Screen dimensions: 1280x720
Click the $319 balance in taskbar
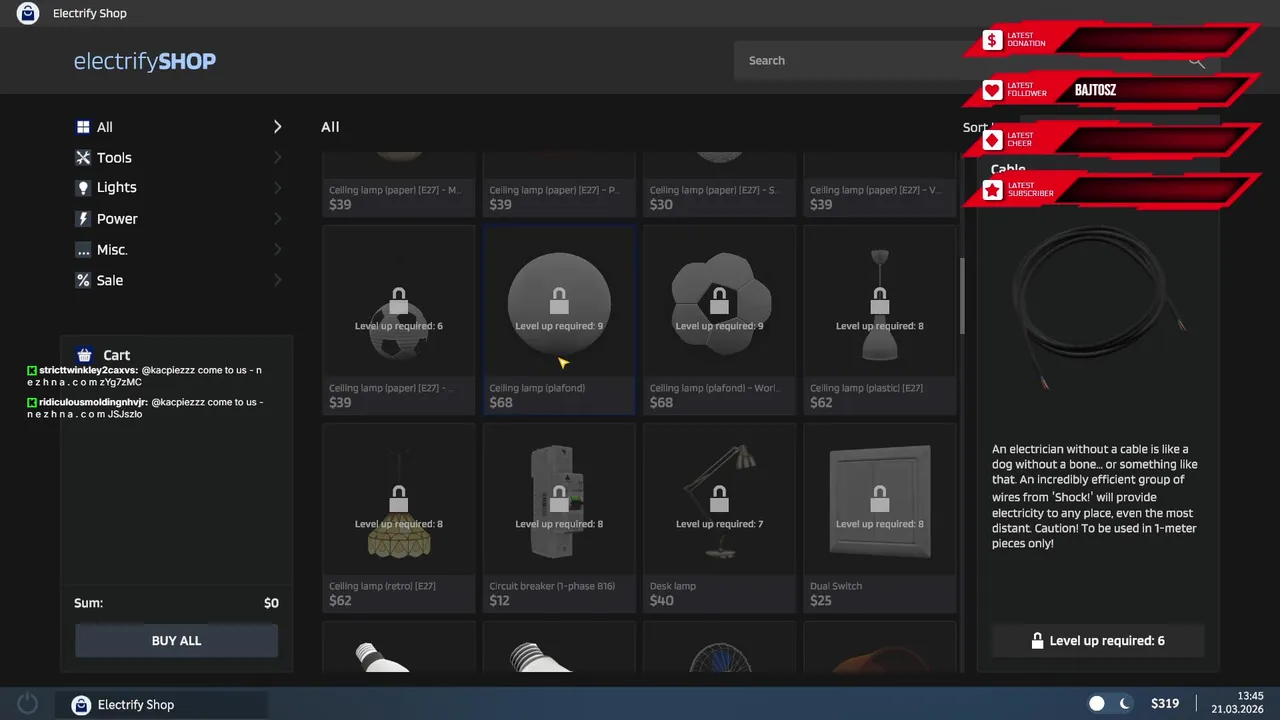pos(1165,704)
